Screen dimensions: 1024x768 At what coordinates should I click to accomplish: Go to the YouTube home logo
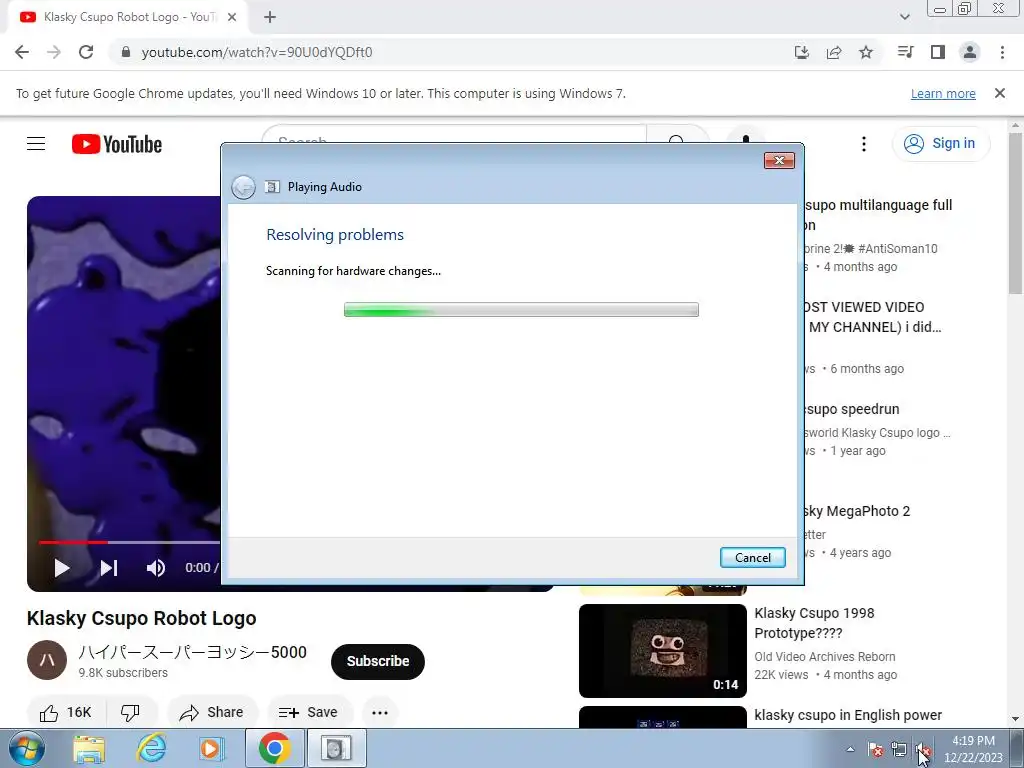tap(117, 144)
